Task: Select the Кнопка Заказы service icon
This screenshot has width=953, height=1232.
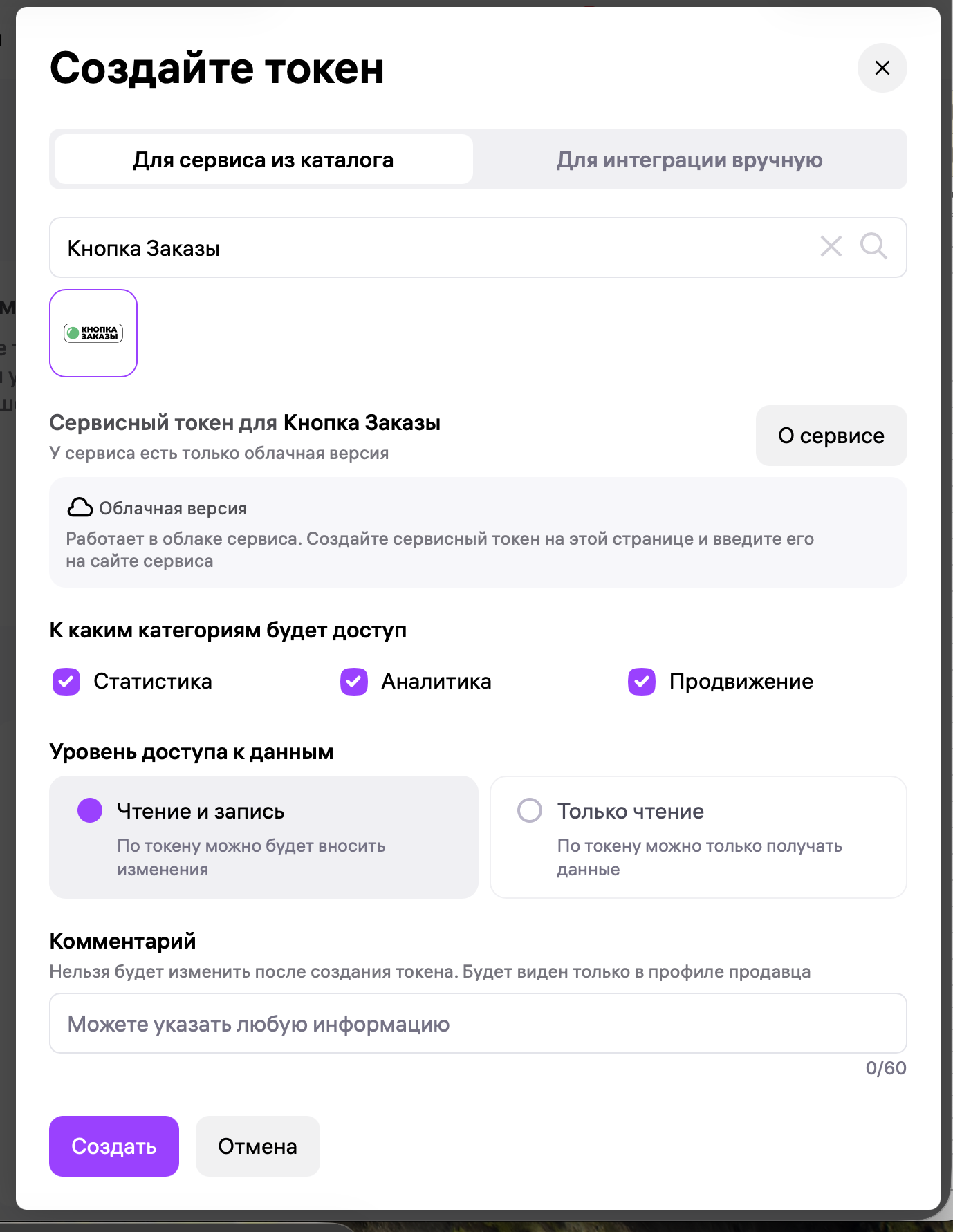Action: pos(93,333)
